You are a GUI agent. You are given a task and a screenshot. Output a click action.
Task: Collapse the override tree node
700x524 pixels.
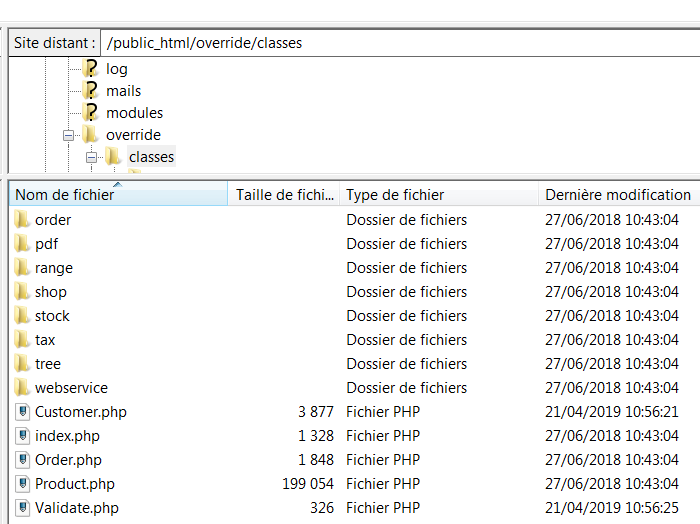[x=68, y=135]
